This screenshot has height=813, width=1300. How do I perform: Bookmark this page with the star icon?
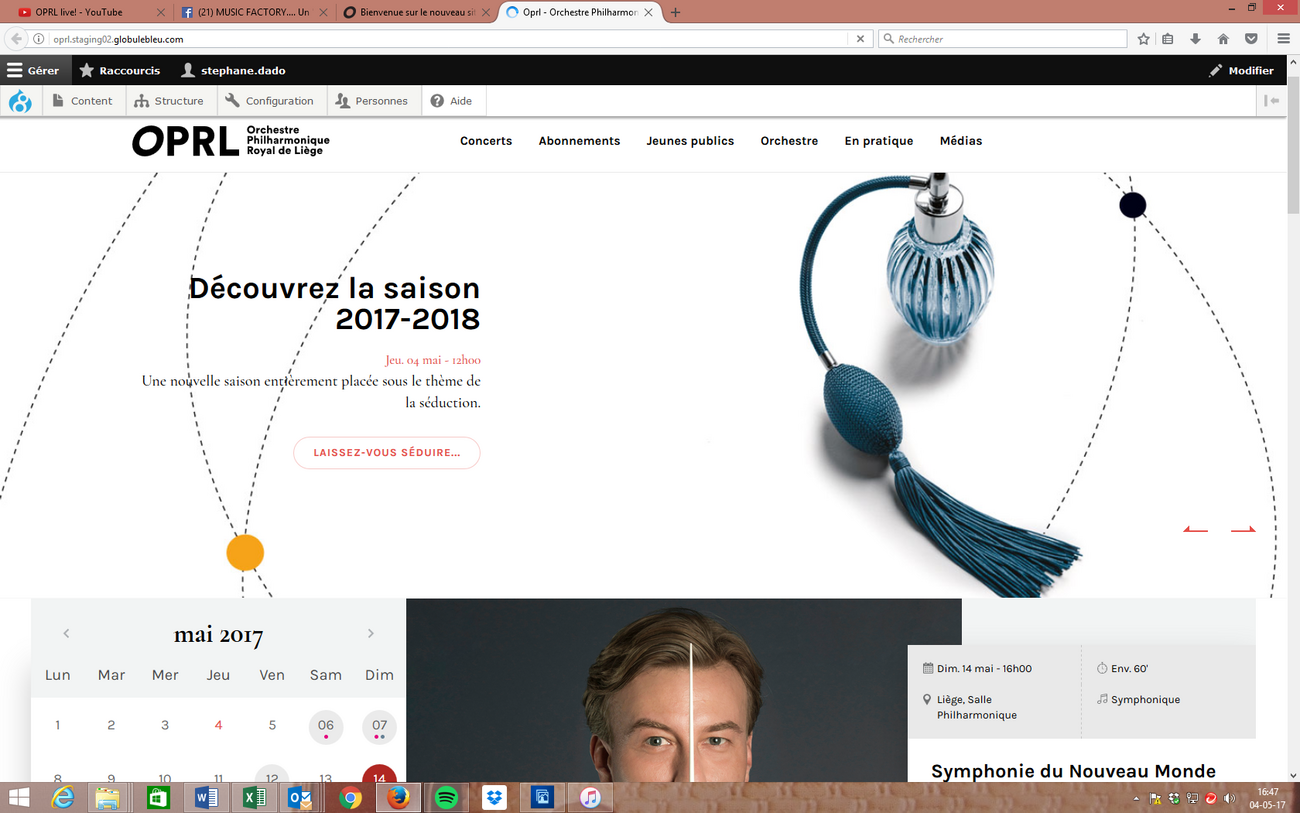click(x=1141, y=38)
